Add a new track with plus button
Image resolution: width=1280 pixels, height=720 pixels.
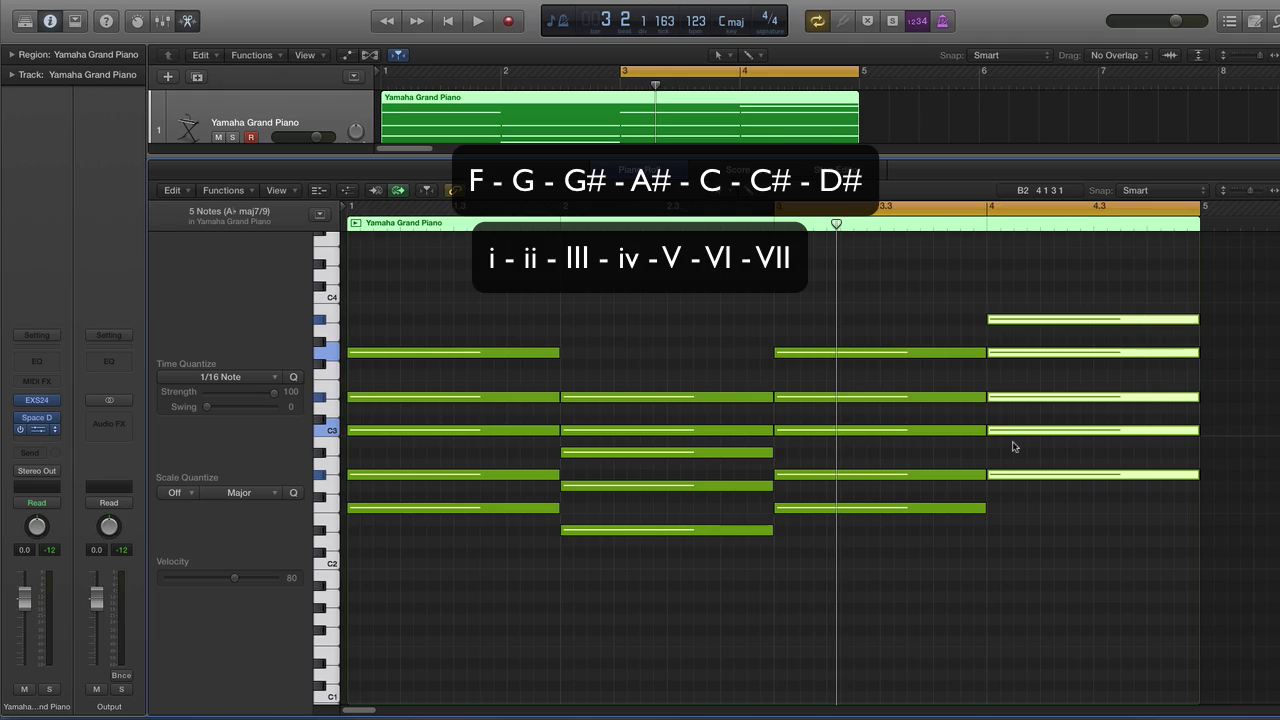168,77
